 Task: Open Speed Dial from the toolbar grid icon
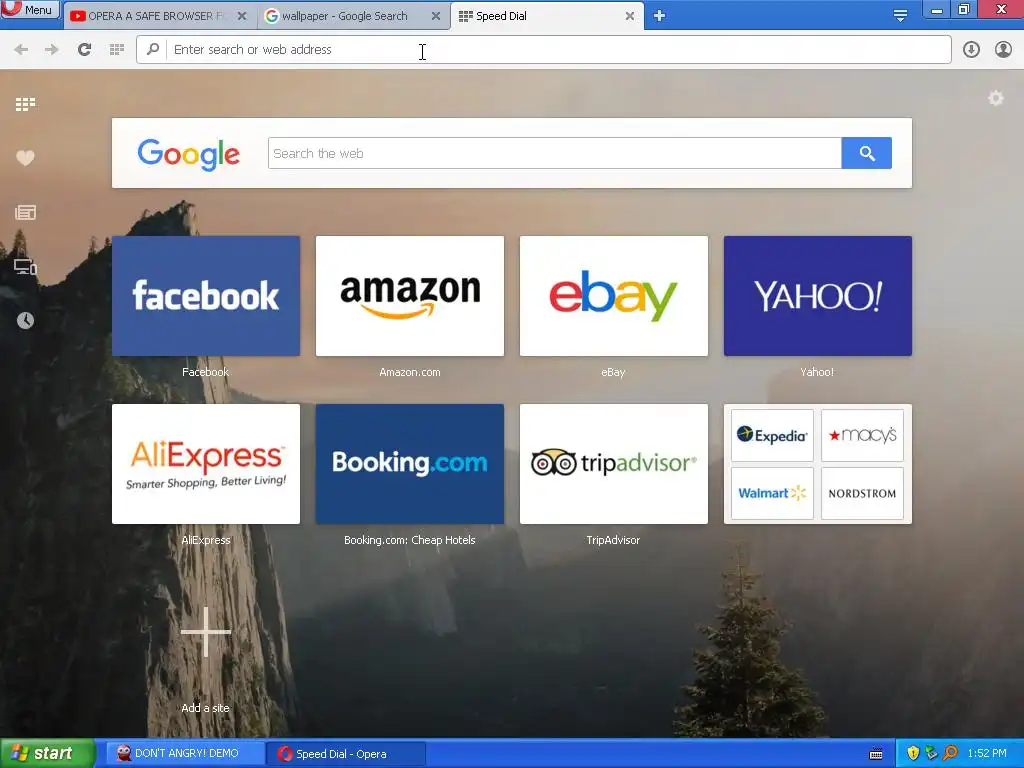coord(117,50)
